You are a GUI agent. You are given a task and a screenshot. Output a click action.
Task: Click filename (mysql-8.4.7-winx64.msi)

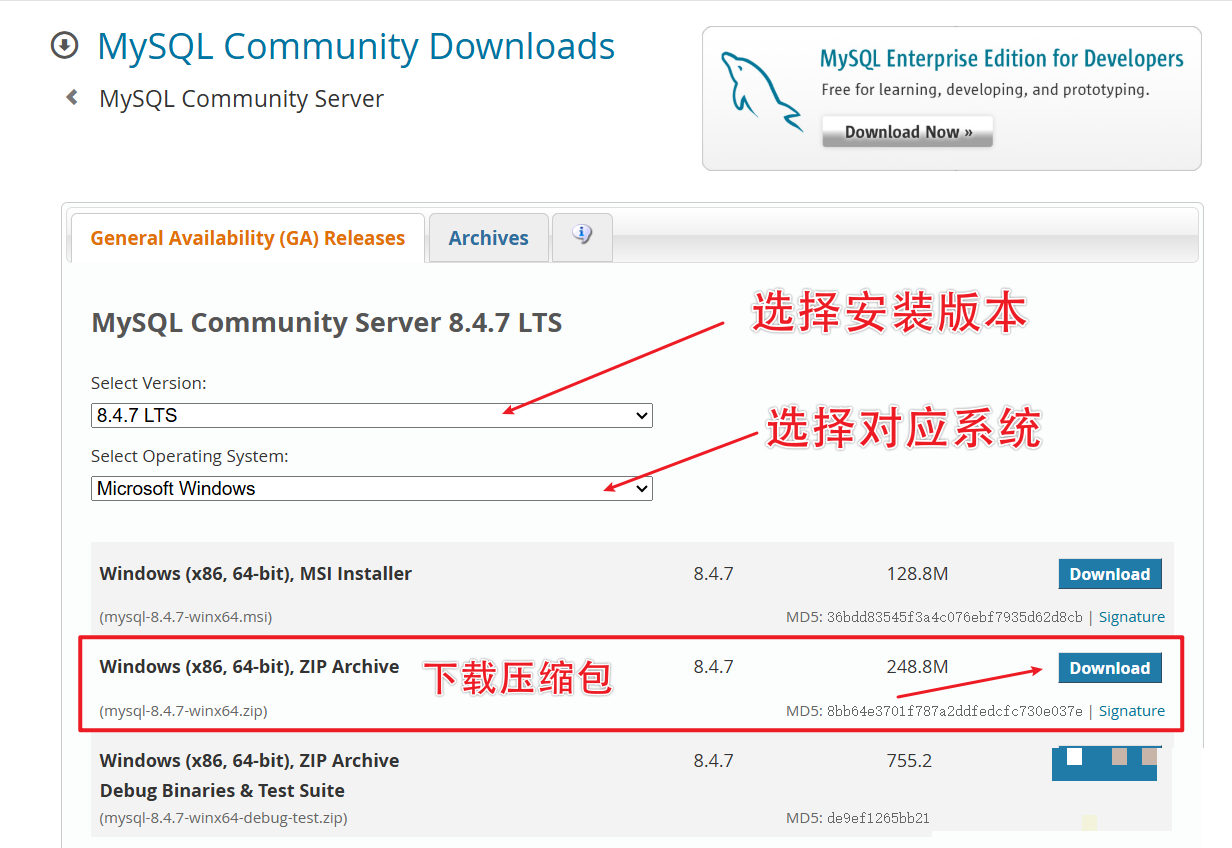(186, 617)
